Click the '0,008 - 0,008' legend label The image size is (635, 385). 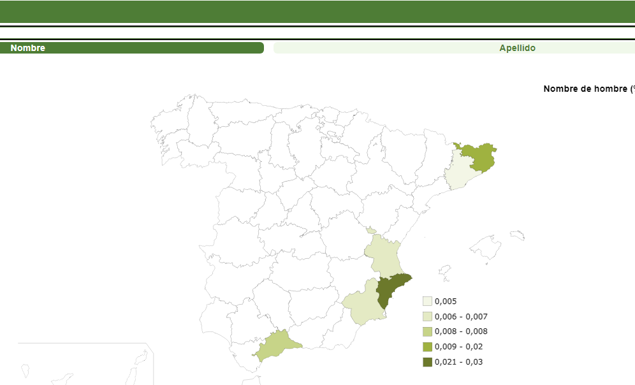coord(461,332)
